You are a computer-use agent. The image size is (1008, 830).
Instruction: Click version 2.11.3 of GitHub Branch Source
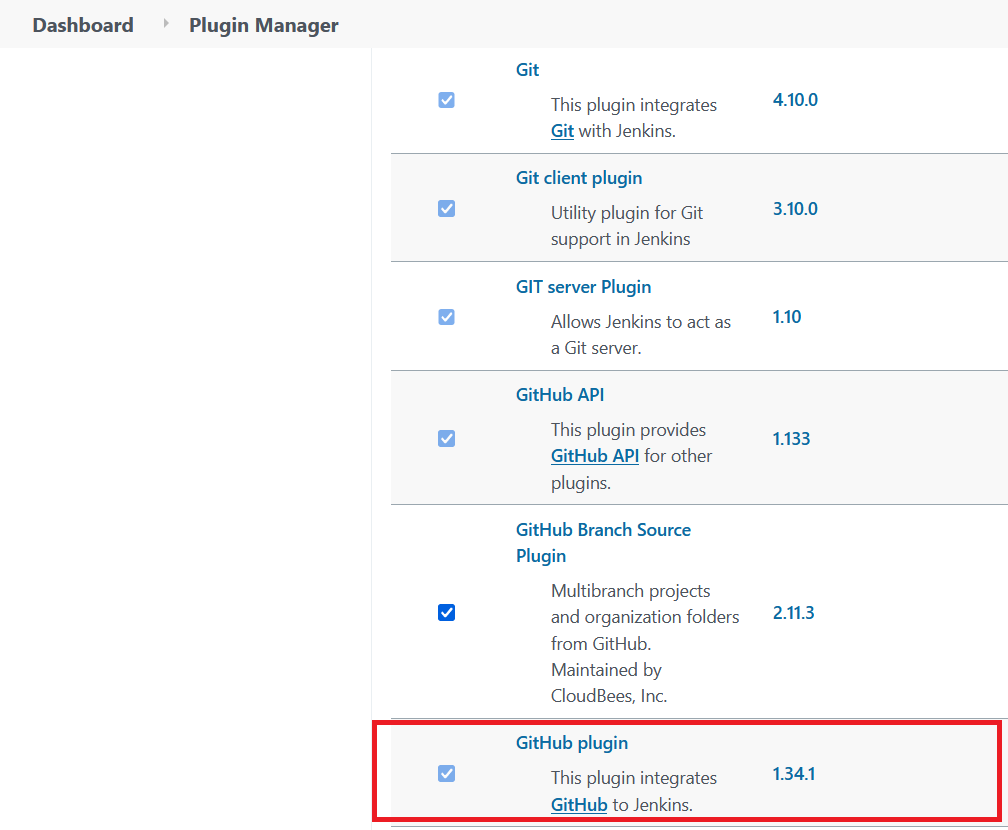793,613
